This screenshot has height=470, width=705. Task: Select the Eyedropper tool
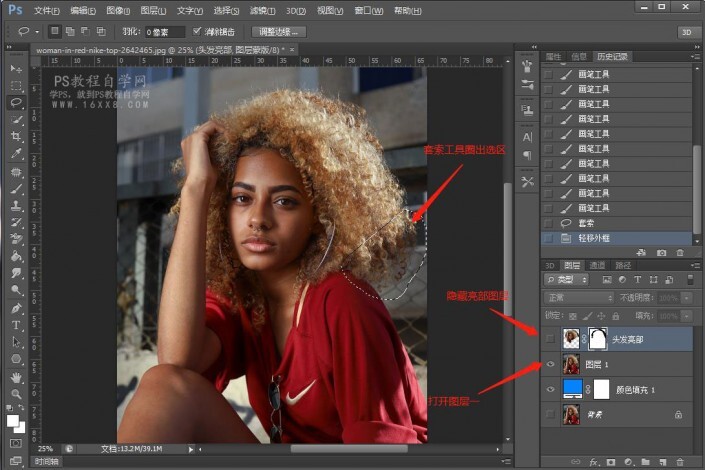click(16, 154)
